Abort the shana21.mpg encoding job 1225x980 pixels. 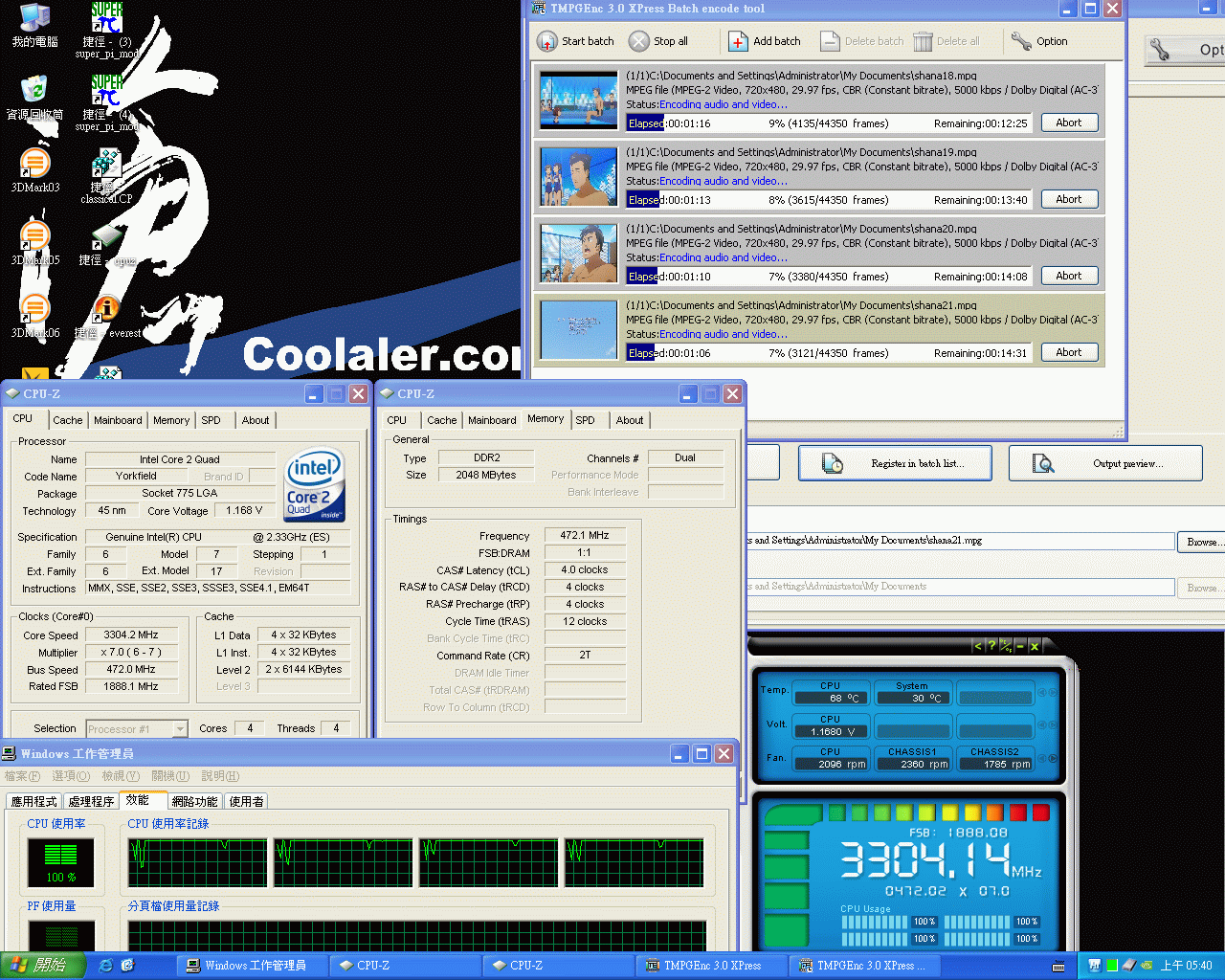pyautogui.click(x=1069, y=353)
